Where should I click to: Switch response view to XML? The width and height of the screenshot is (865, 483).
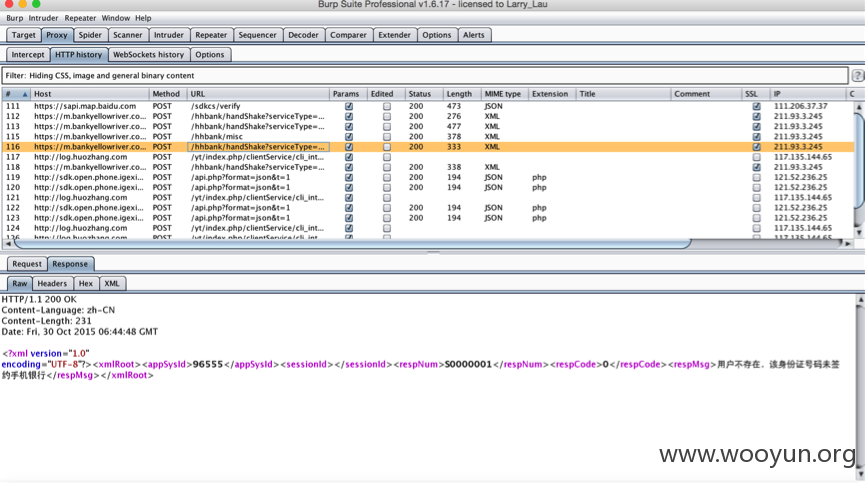point(112,283)
